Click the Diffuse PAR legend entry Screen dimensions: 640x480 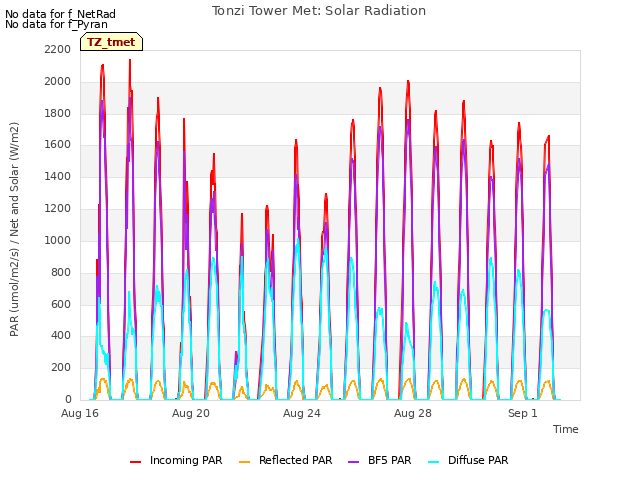point(468,460)
